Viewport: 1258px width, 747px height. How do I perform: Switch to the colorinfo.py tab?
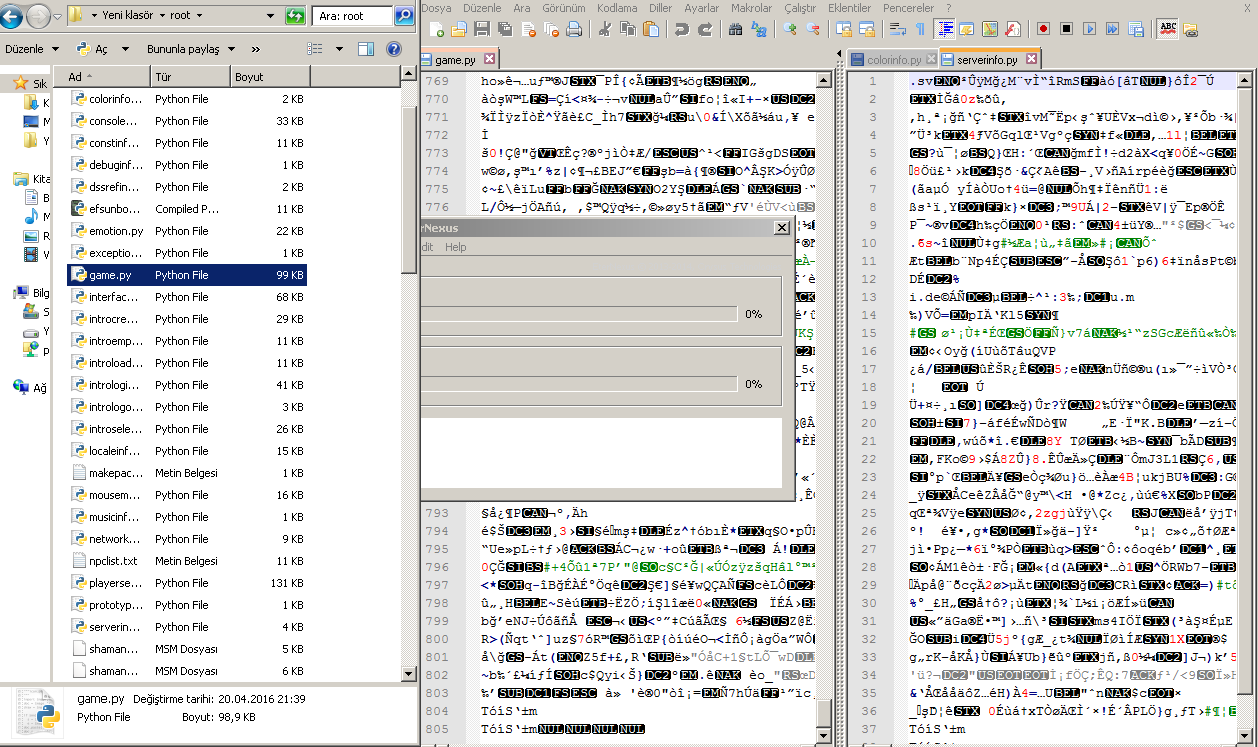click(892, 60)
